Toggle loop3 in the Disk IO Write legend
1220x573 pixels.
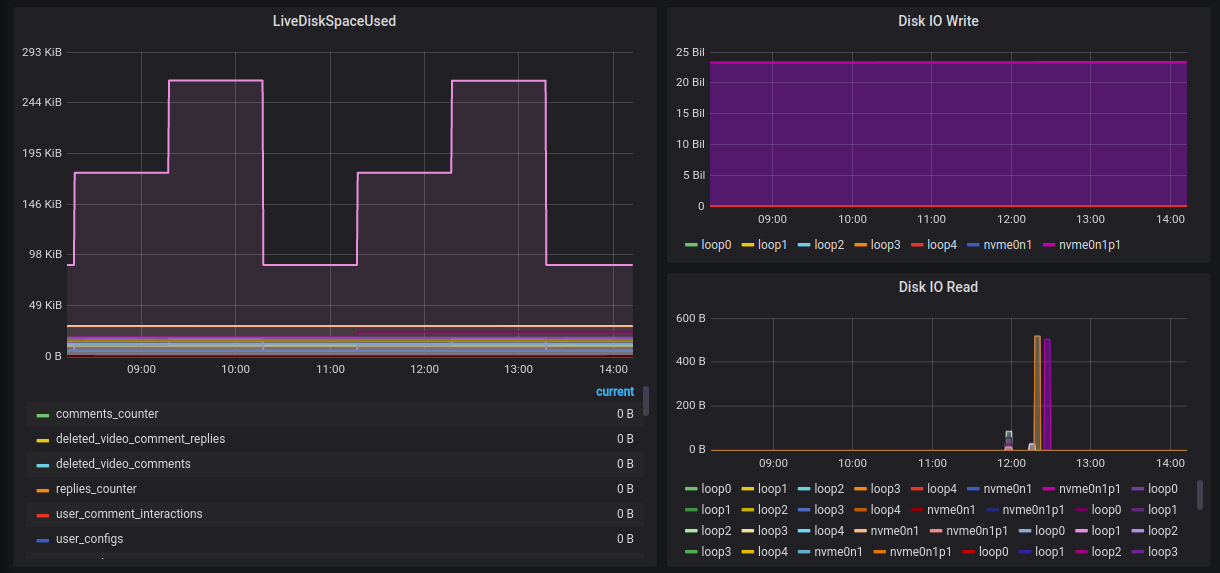tap(886, 244)
